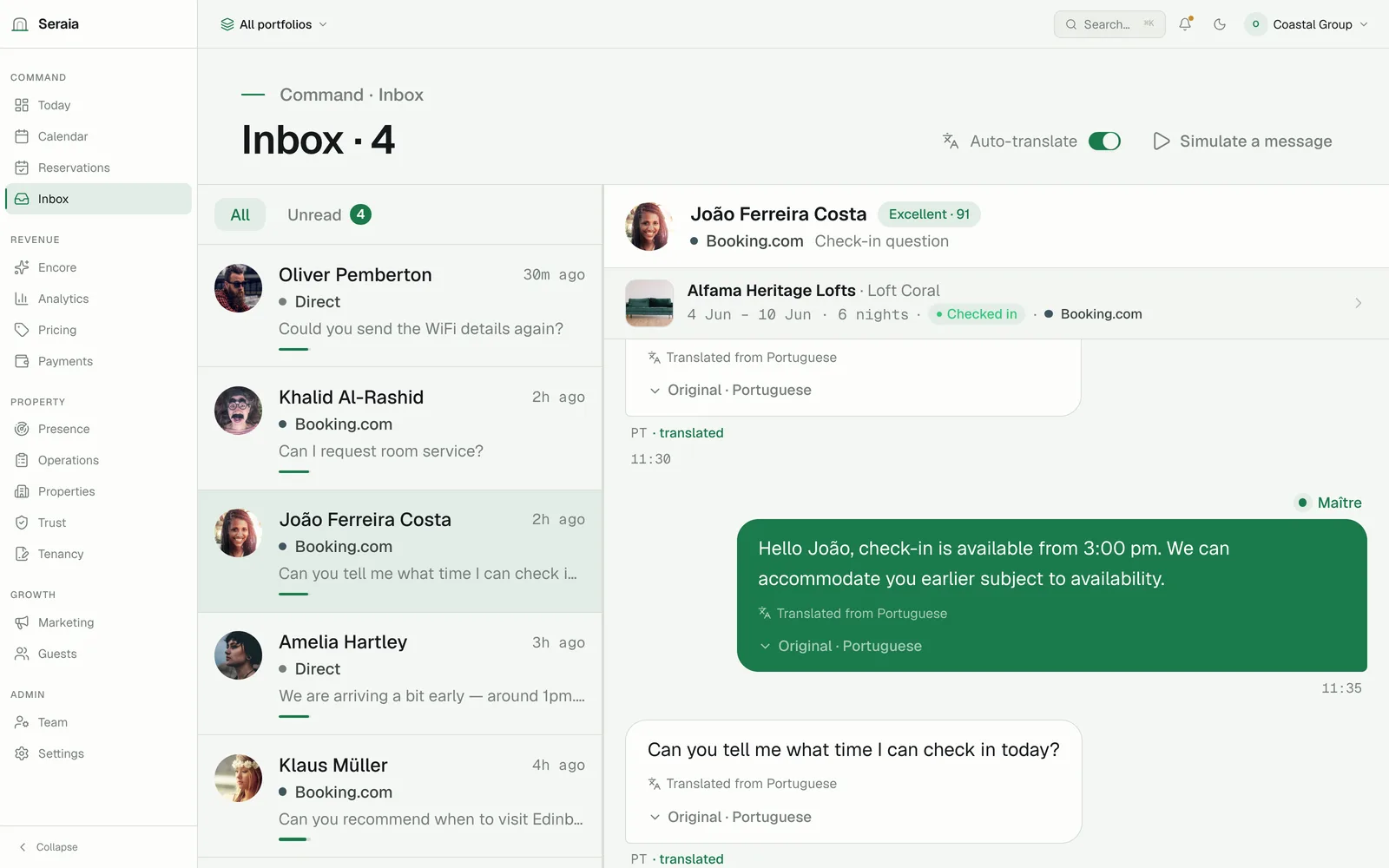Open Klaus Müller conversation
Viewport: 1389px width, 868px height.
pos(400,796)
